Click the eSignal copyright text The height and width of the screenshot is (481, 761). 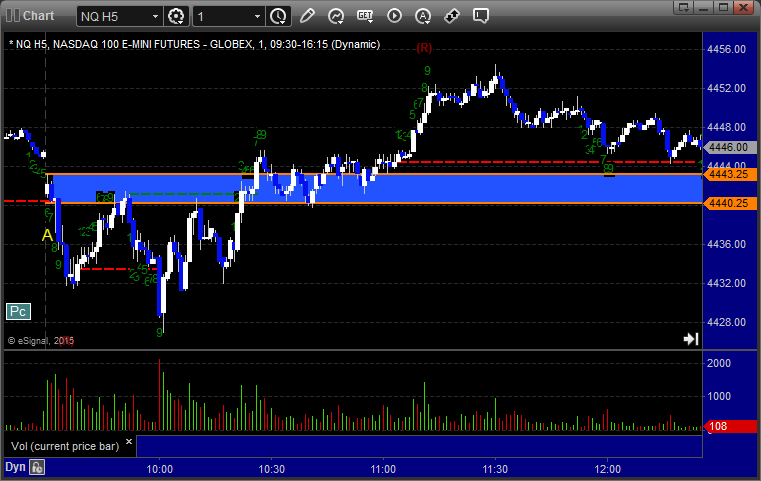40,341
